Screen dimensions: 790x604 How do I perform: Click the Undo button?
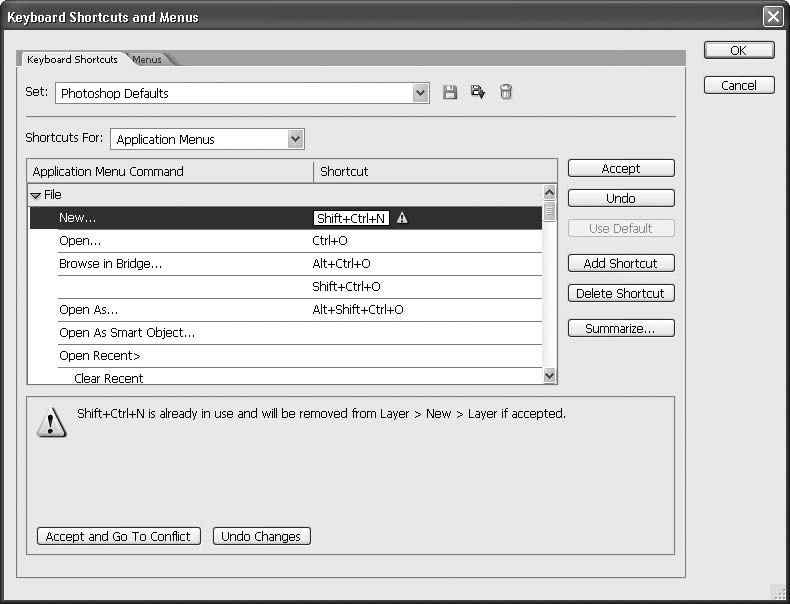coord(621,198)
